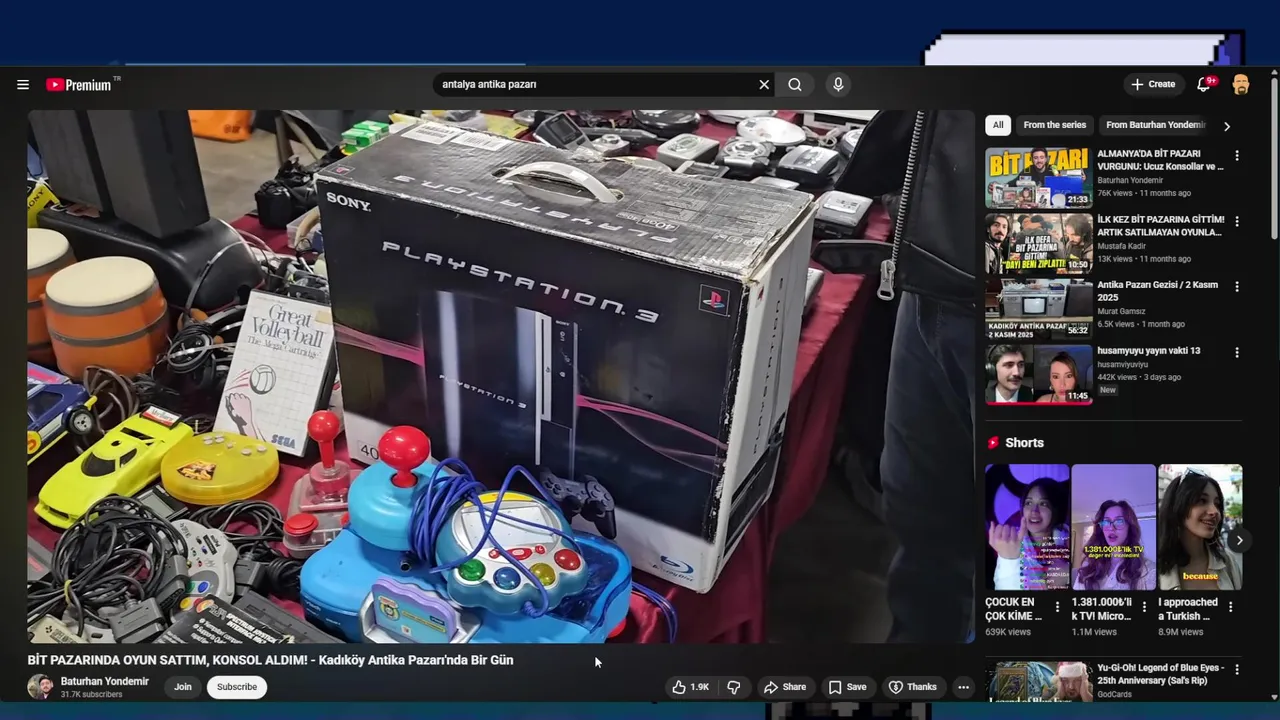Start voice search with microphone
This screenshot has width=1280, height=720.
point(838,85)
